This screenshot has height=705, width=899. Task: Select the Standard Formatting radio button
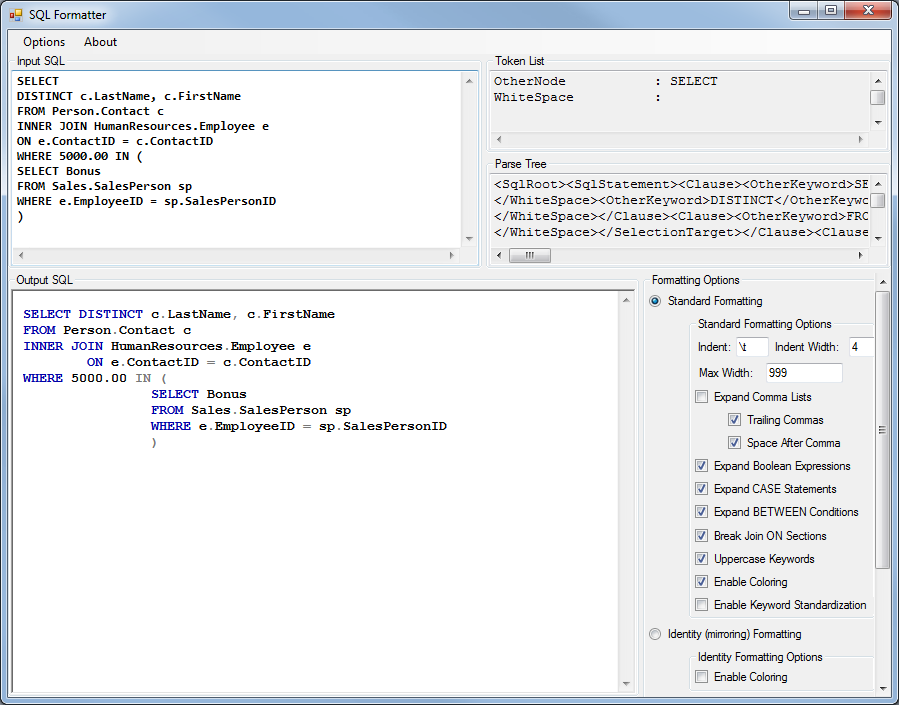click(655, 301)
